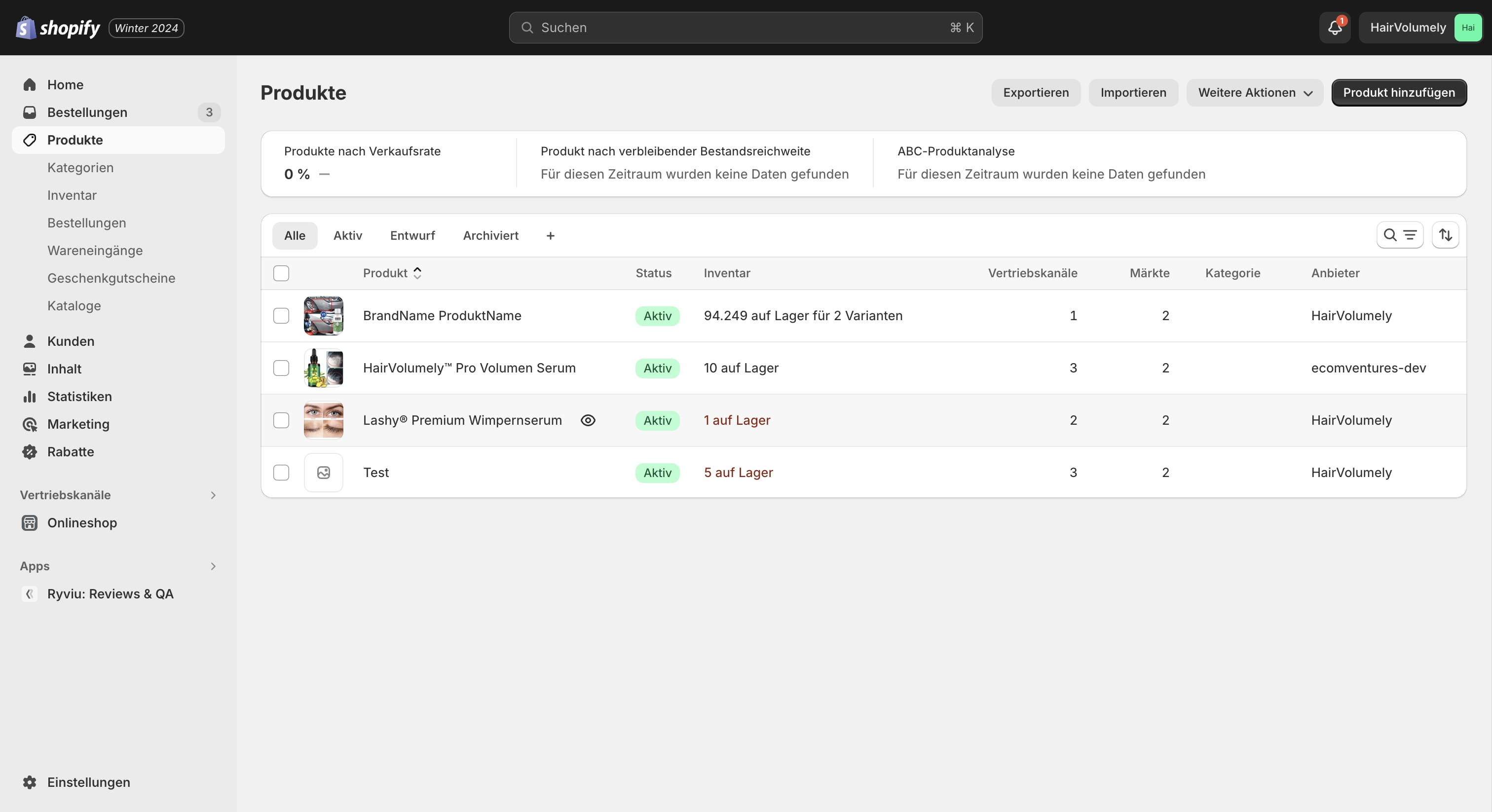Open Onlineshop storefront icon

[x=30, y=523]
